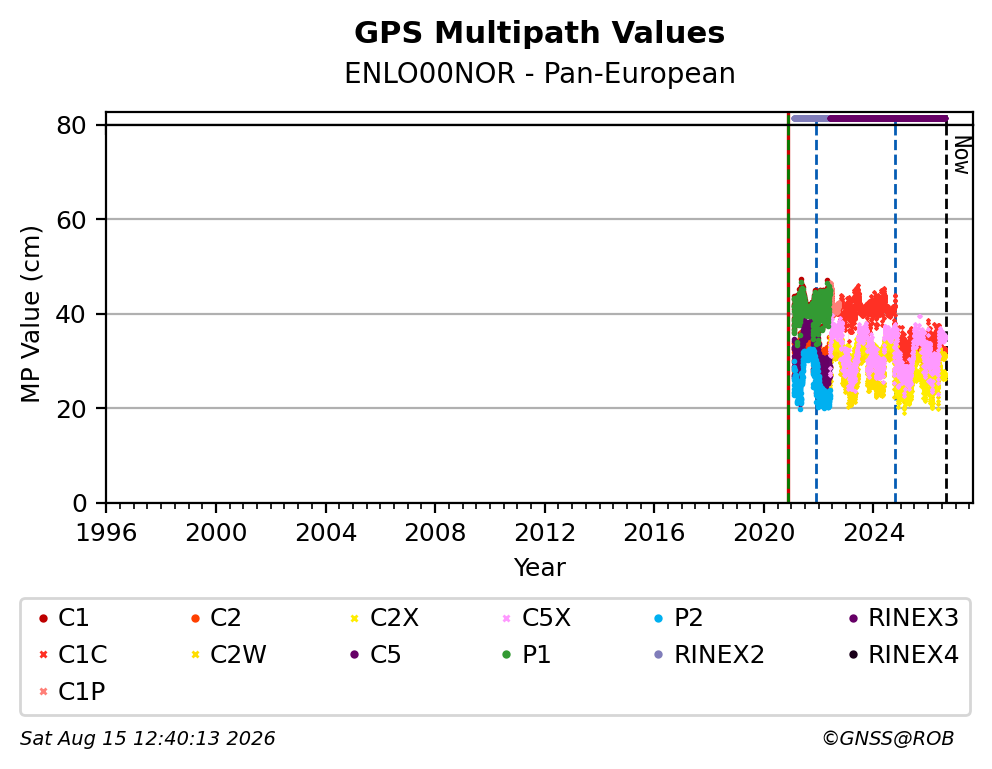Click the C2X yellow legend marker

[354, 618]
